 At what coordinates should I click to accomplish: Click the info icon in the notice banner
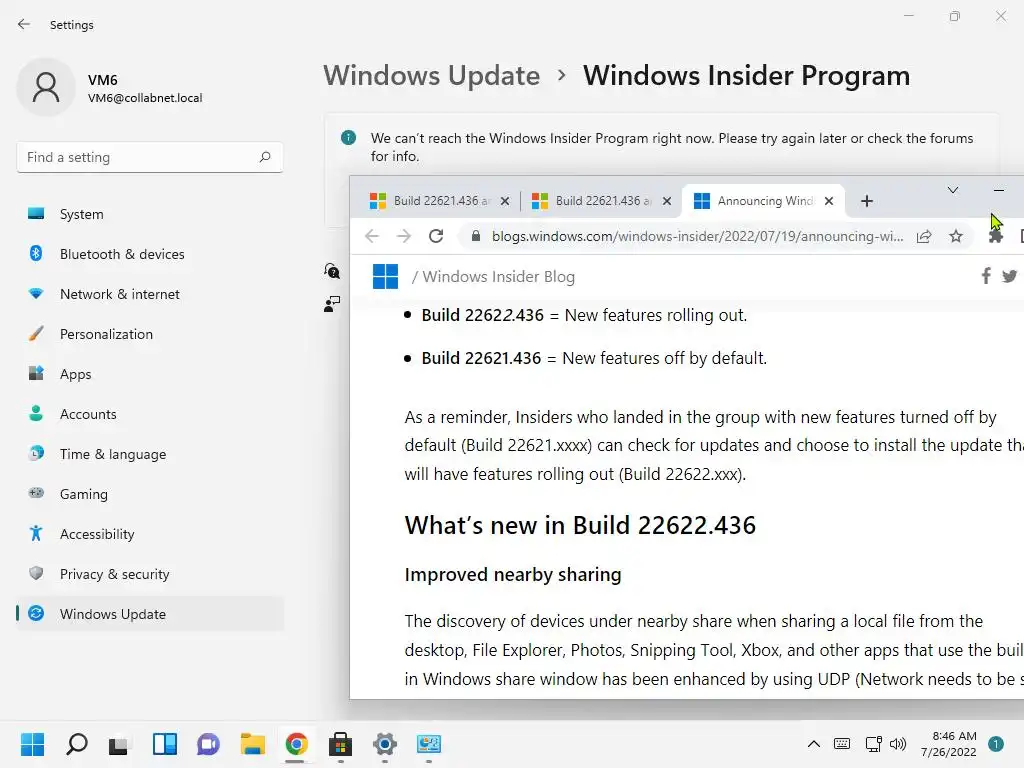349,138
